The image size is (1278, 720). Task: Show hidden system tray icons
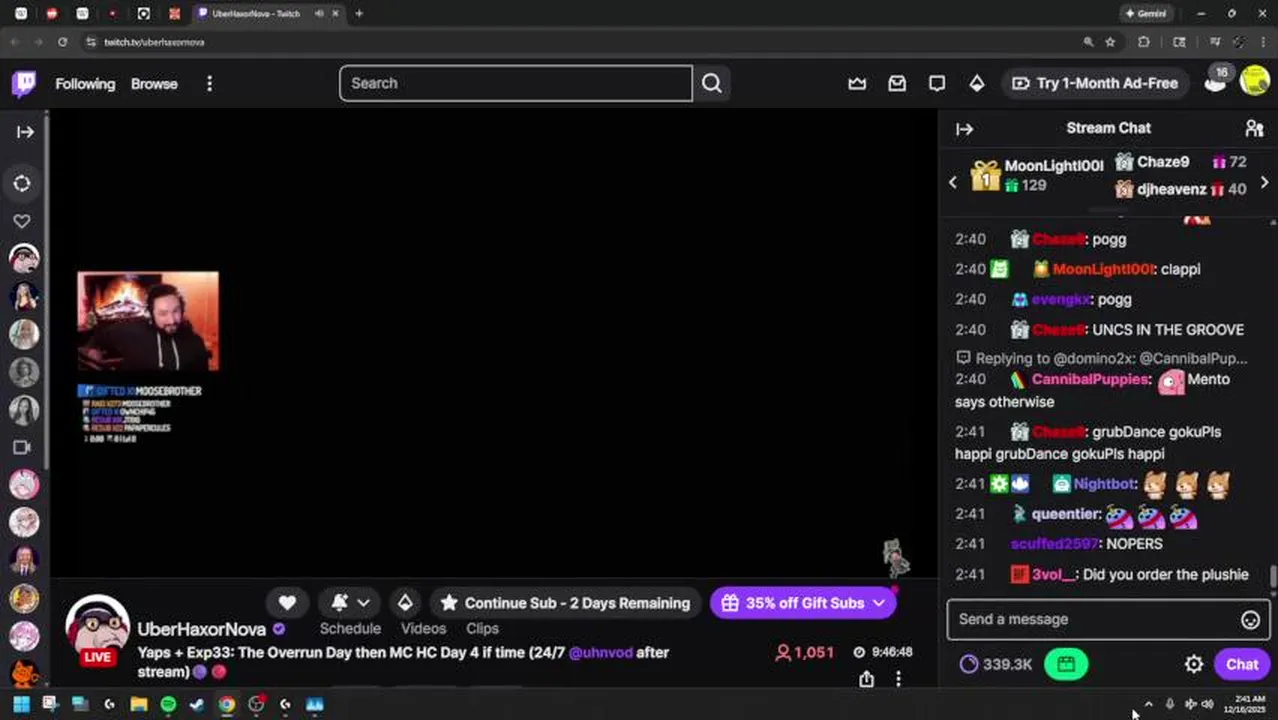(x=1148, y=704)
